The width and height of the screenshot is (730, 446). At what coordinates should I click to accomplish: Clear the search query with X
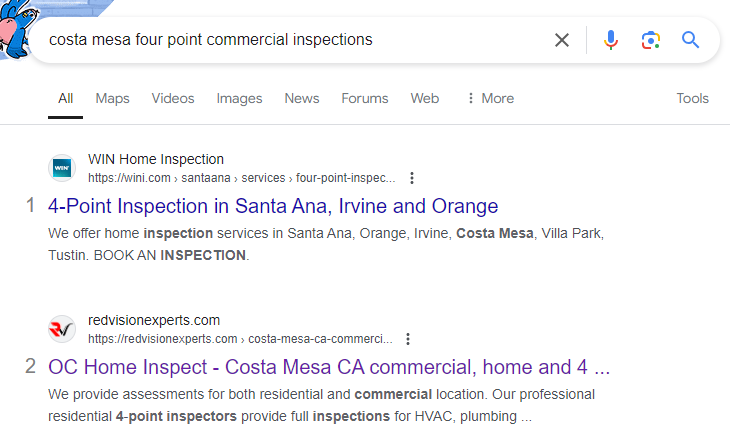[562, 40]
